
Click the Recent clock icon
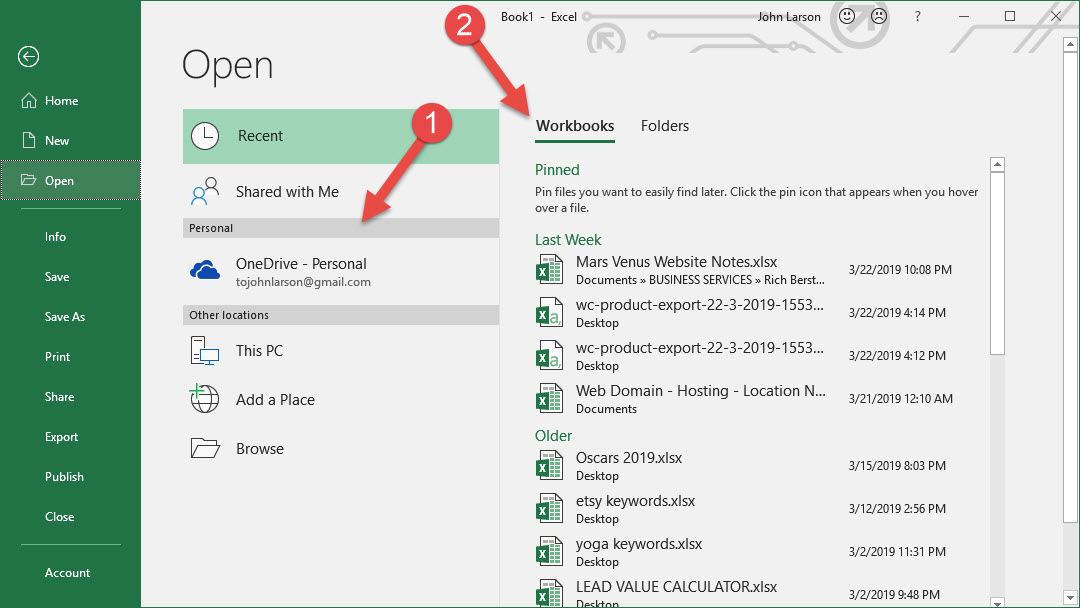[x=205, y=136]
